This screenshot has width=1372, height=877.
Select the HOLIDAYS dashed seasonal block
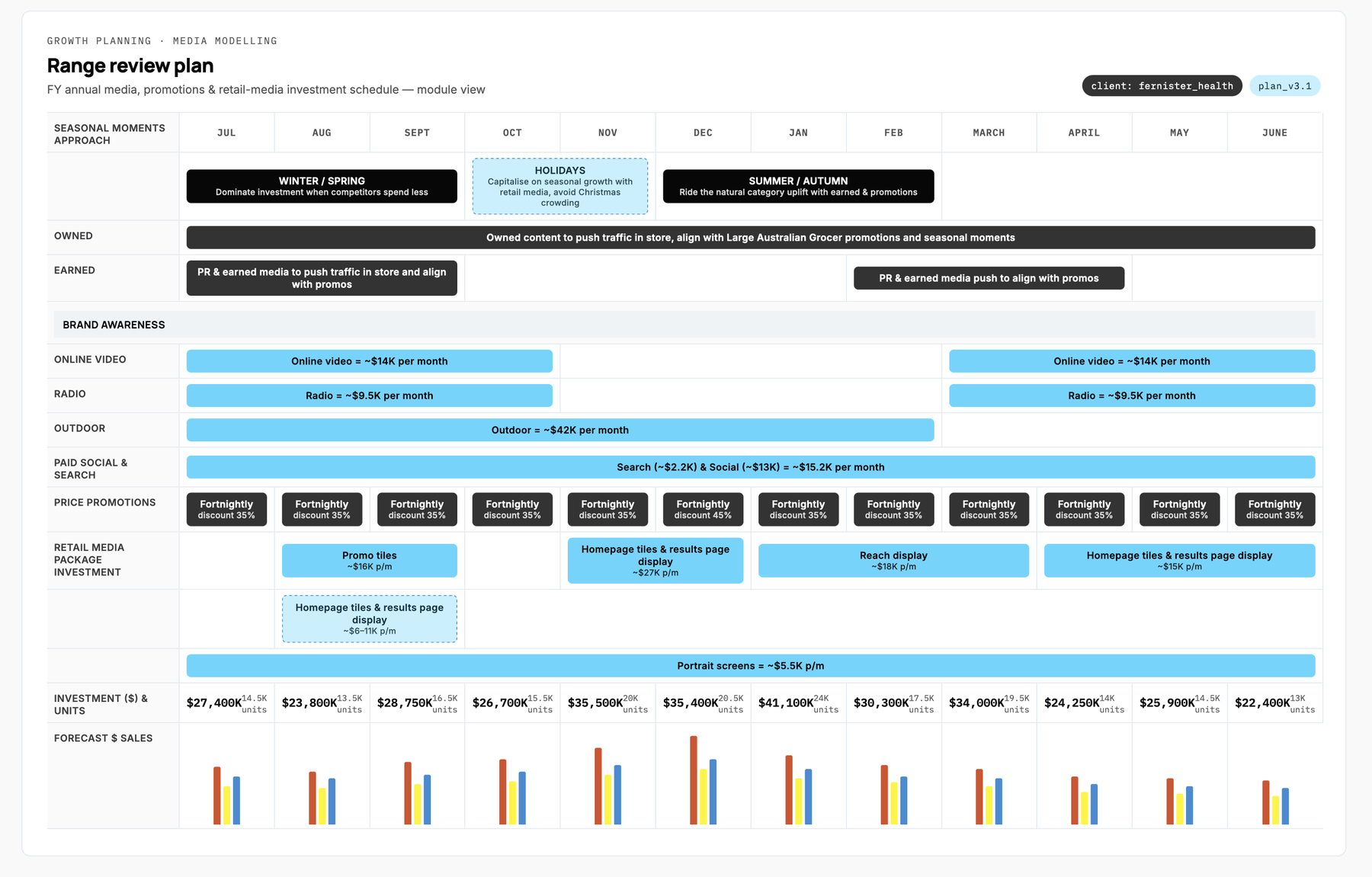(560, 186)
